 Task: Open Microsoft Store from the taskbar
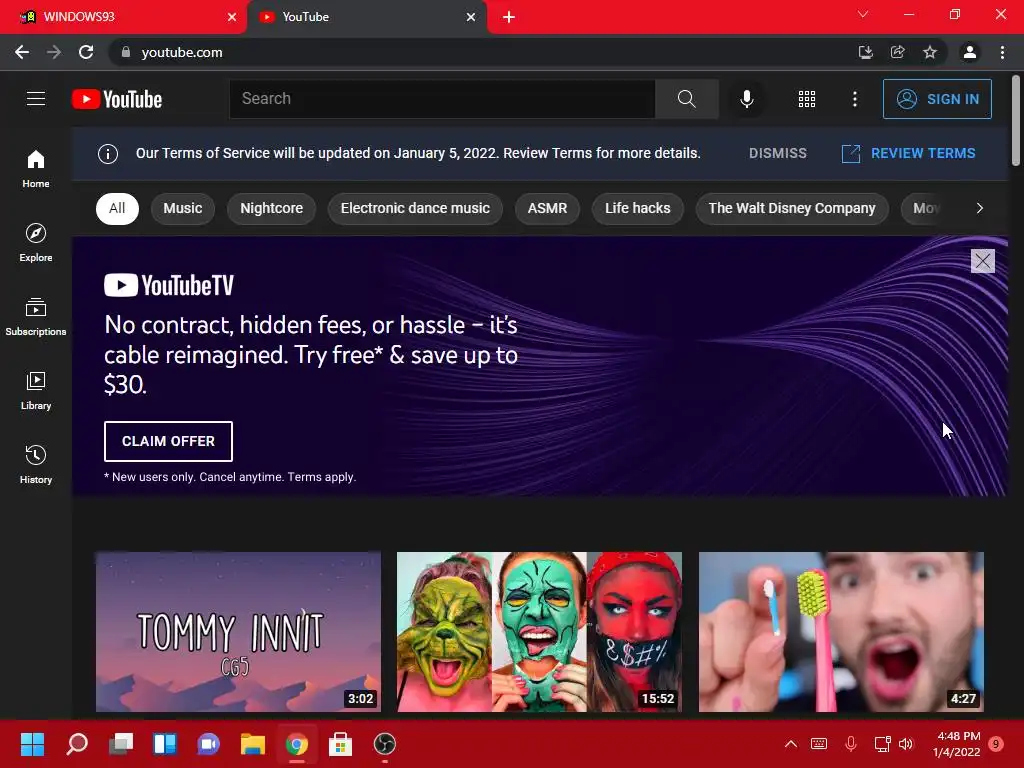(x=340, y=744)
